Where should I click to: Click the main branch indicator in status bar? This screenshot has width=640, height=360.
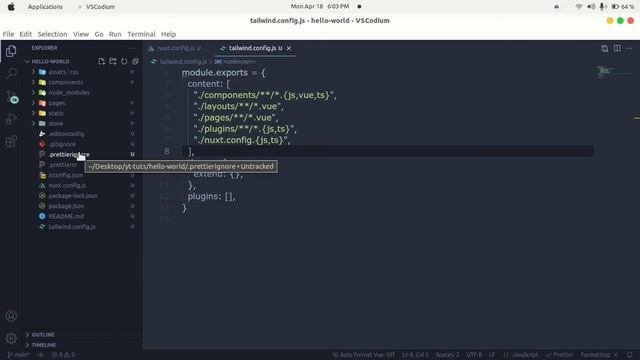click(19, 355)
